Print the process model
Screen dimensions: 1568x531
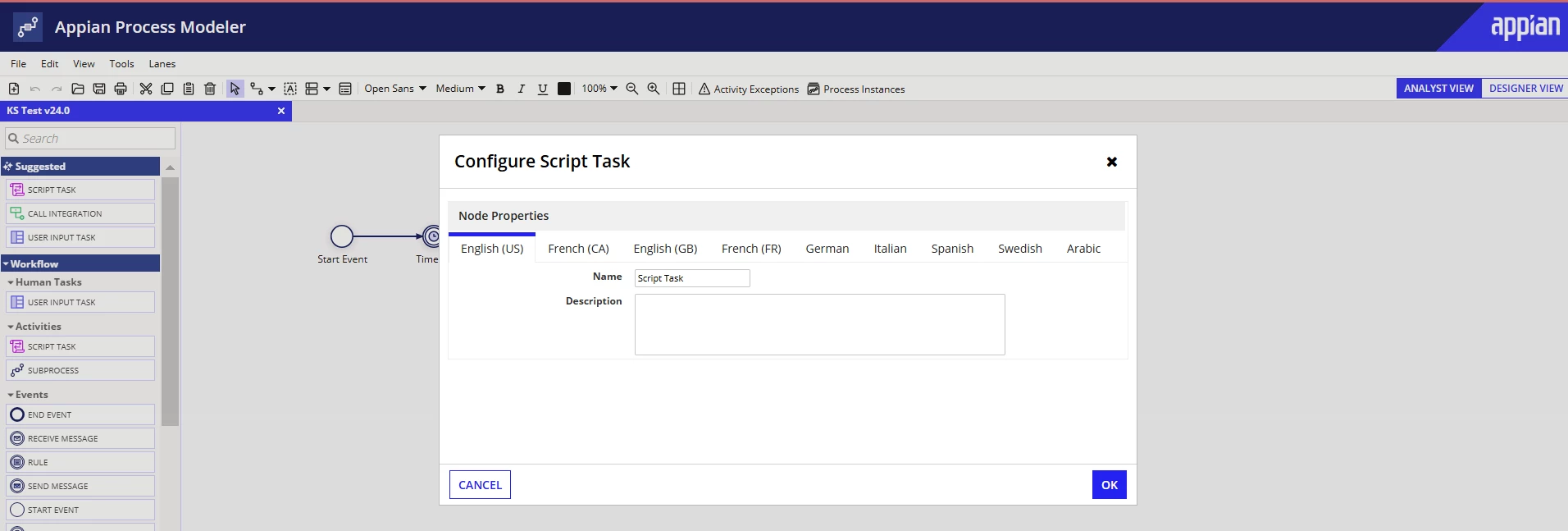tap(121, 89)
